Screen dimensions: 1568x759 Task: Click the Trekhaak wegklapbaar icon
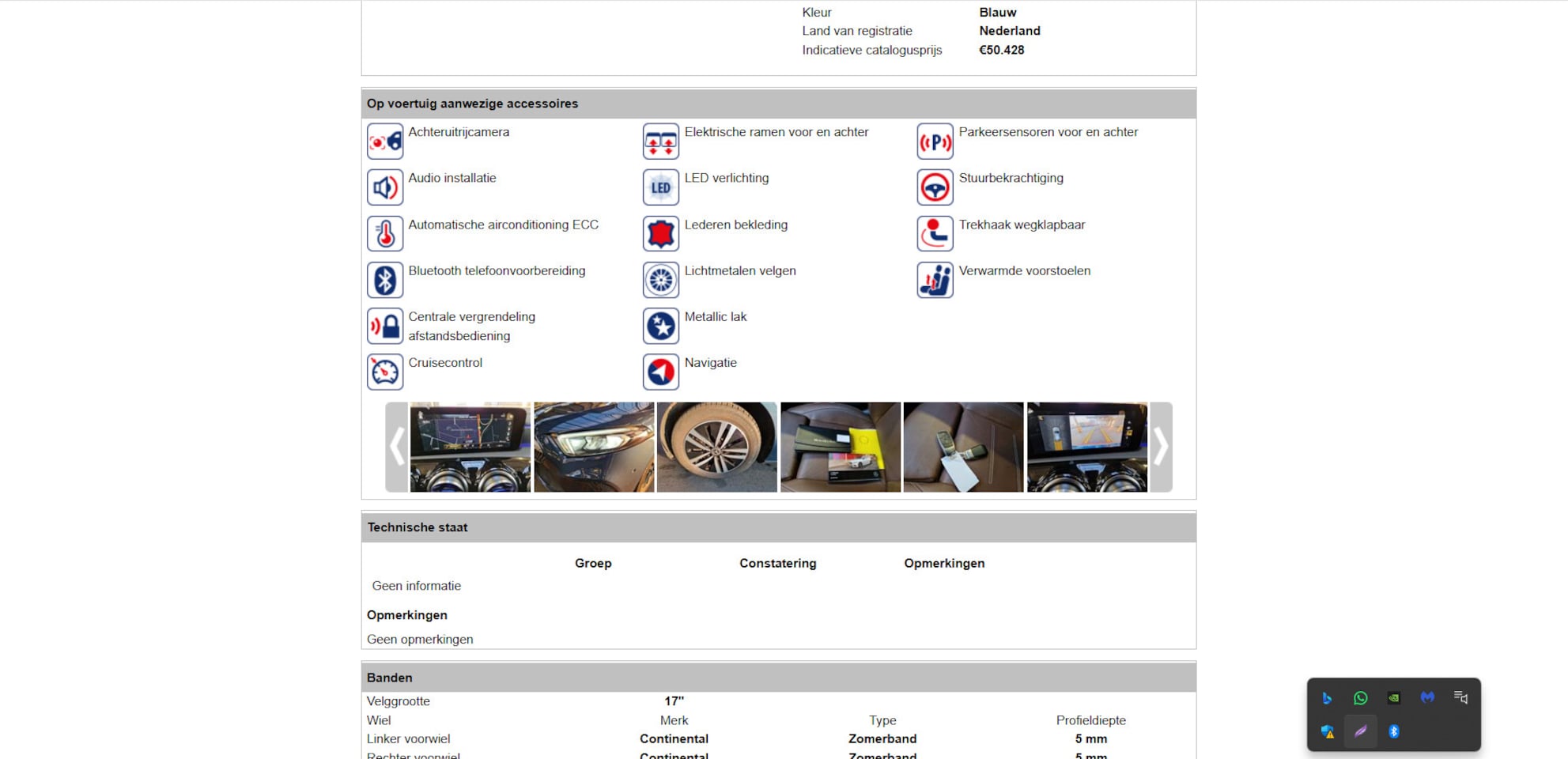pos(935,233)
